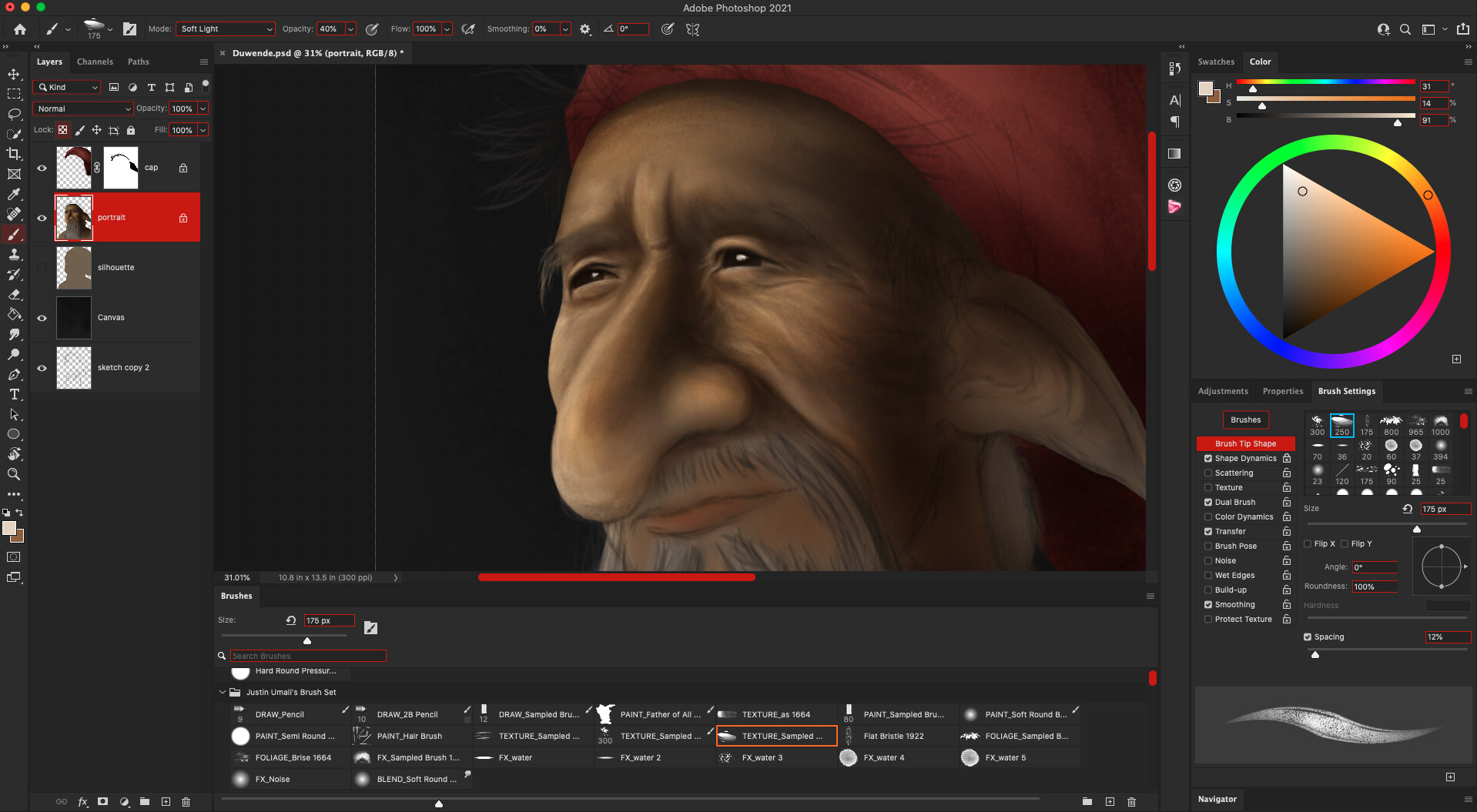Select the Clone Stamp tool

tap(14, 254)
